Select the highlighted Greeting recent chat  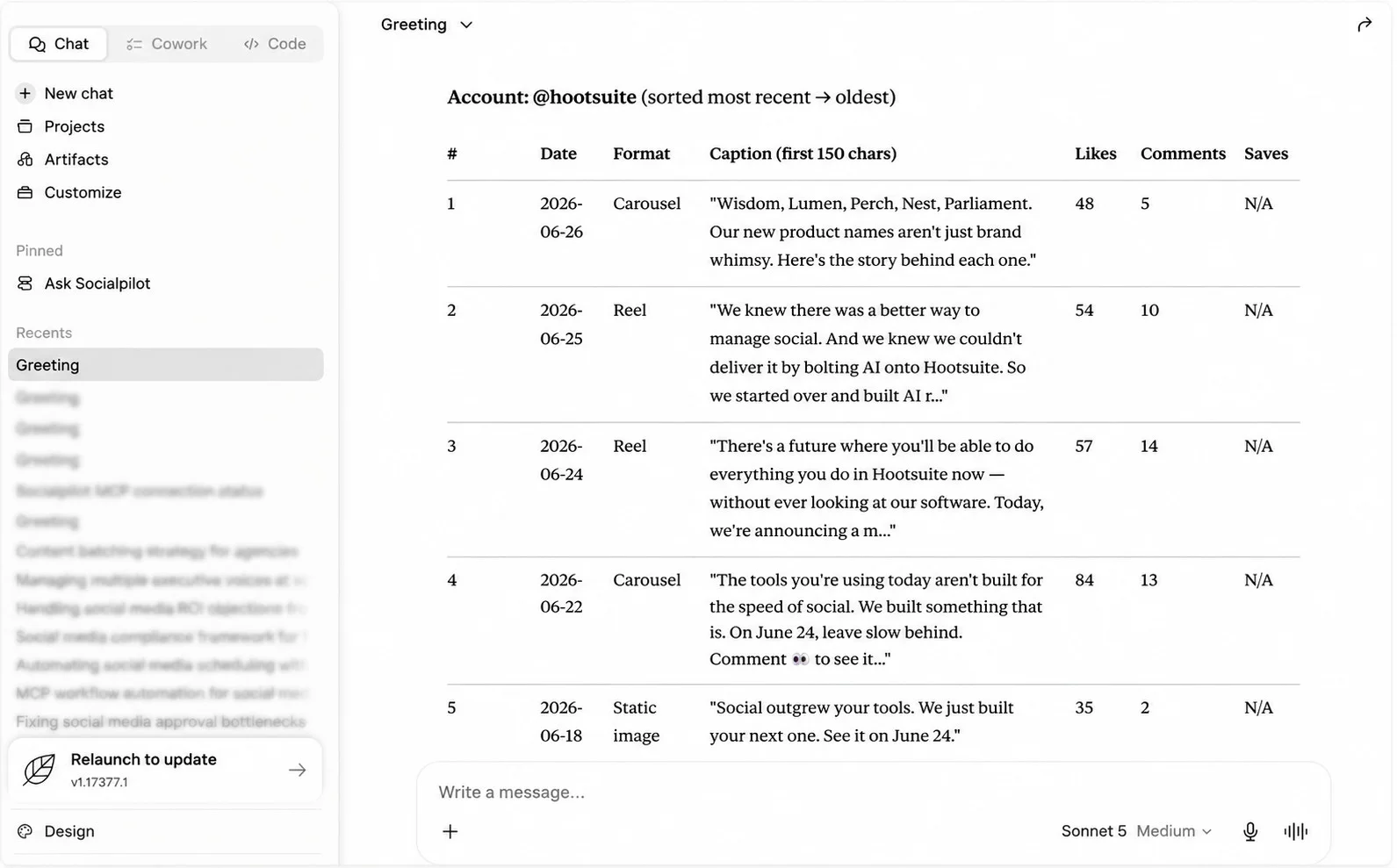pyautogui.click(x=166, y=365)
